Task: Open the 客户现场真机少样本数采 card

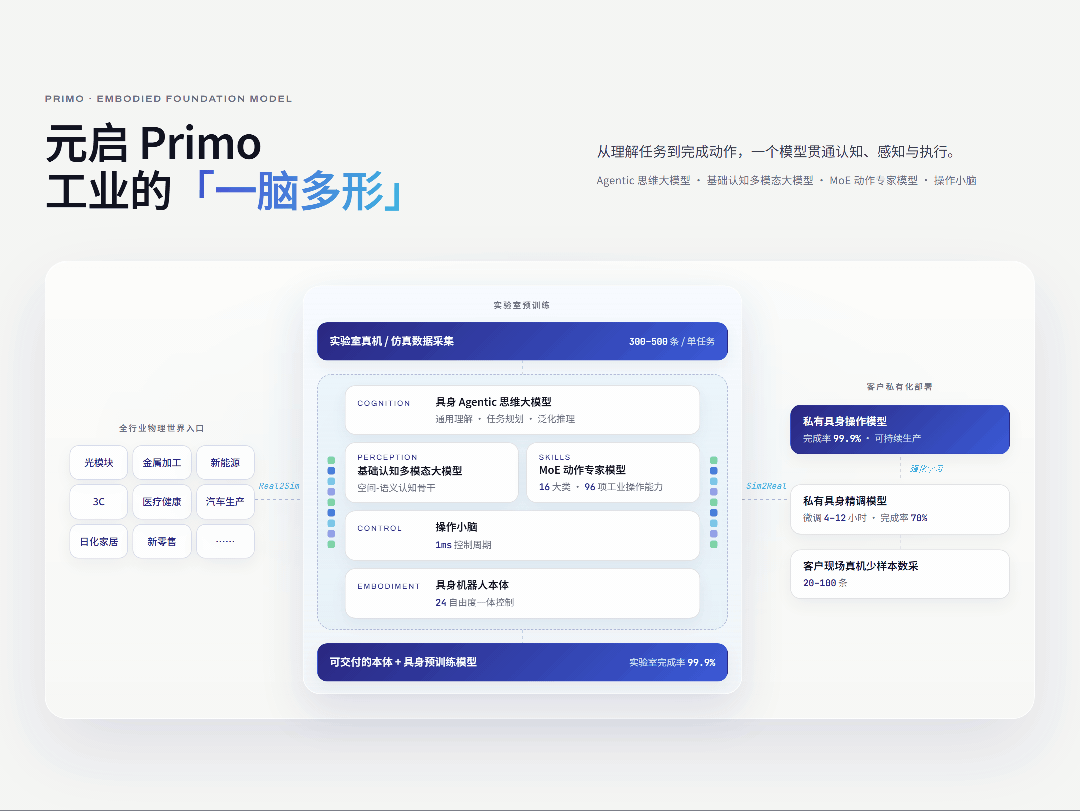Action: (900, 574)
